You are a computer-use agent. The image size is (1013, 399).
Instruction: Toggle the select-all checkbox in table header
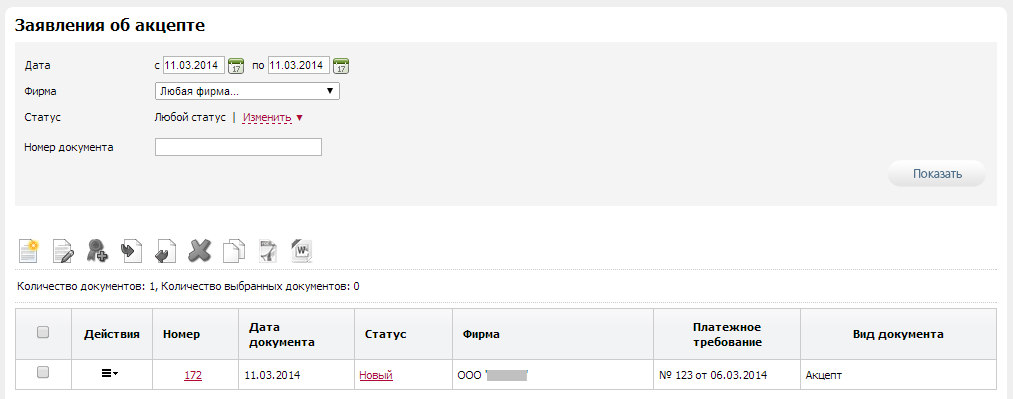point(43,332)
